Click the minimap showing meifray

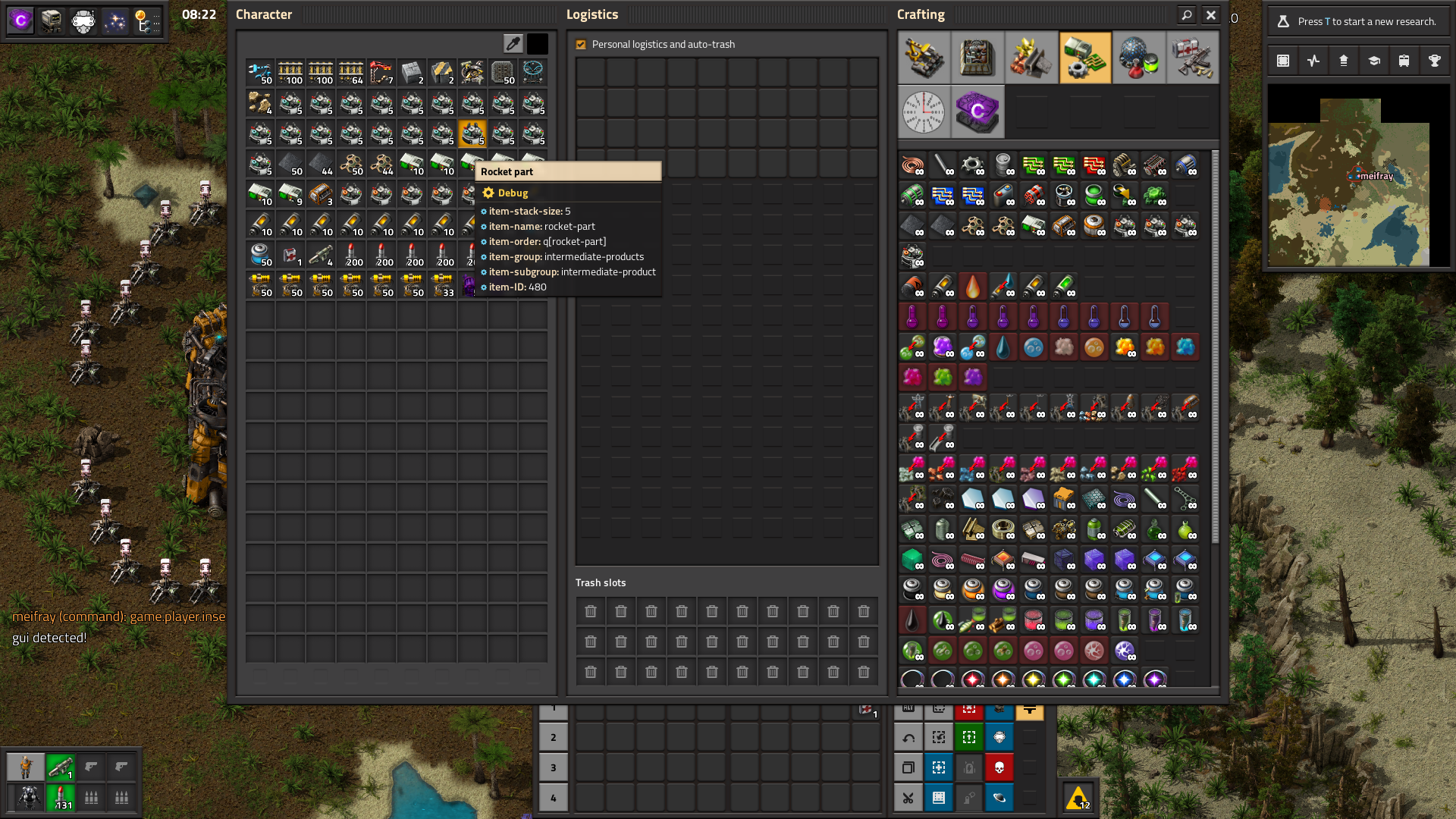point(1359,175)
